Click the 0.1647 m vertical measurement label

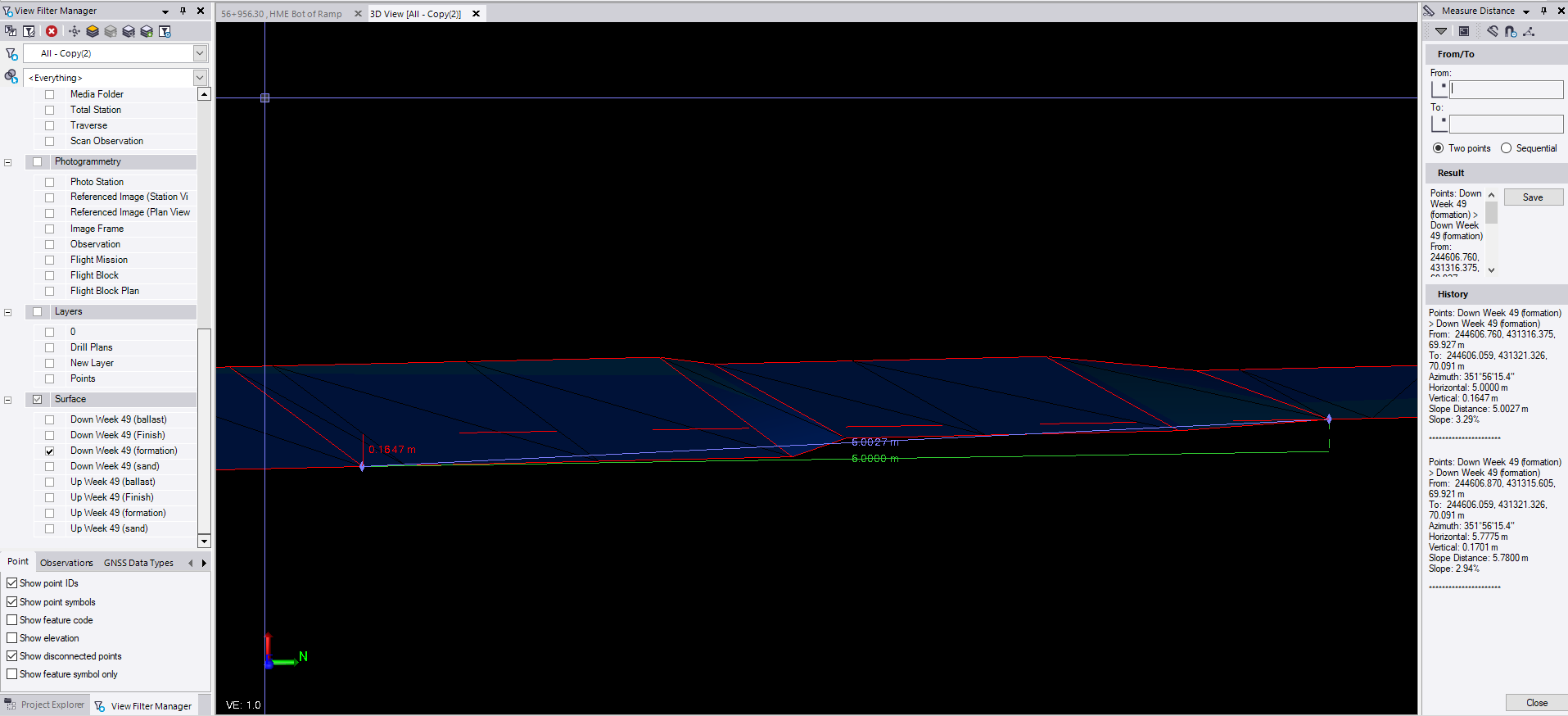coord(392,450)
